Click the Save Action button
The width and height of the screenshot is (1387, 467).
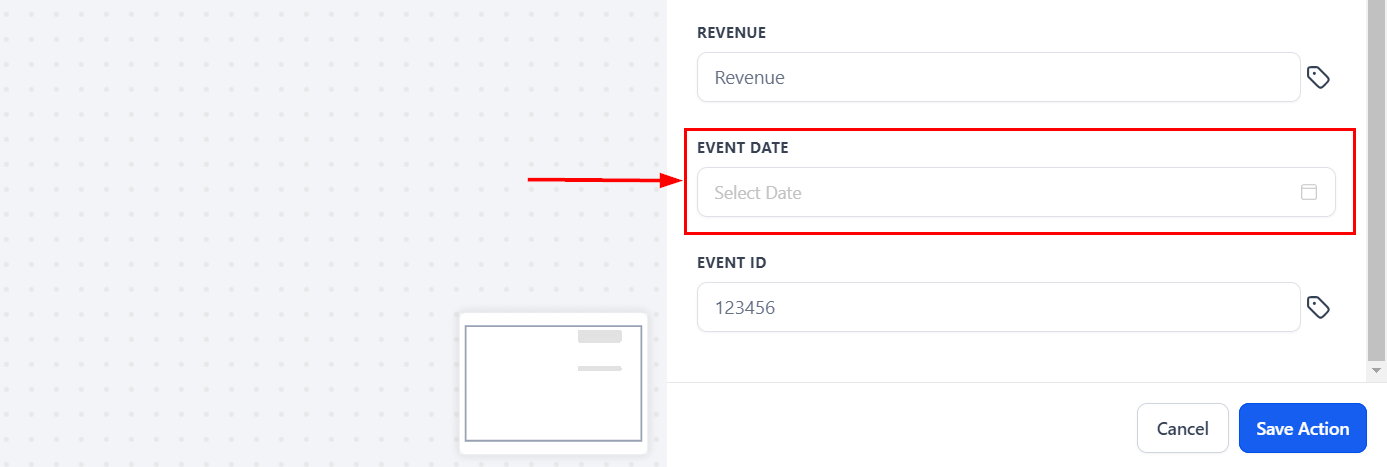(1302, 429)
